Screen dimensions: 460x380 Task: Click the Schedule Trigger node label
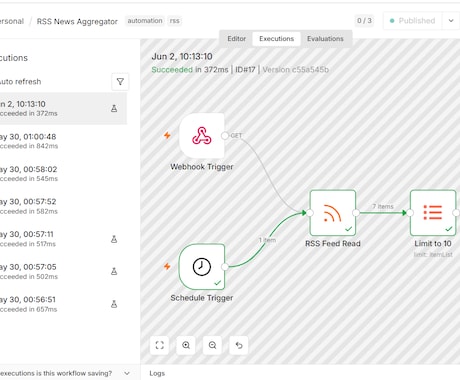(x=202, y=298)
